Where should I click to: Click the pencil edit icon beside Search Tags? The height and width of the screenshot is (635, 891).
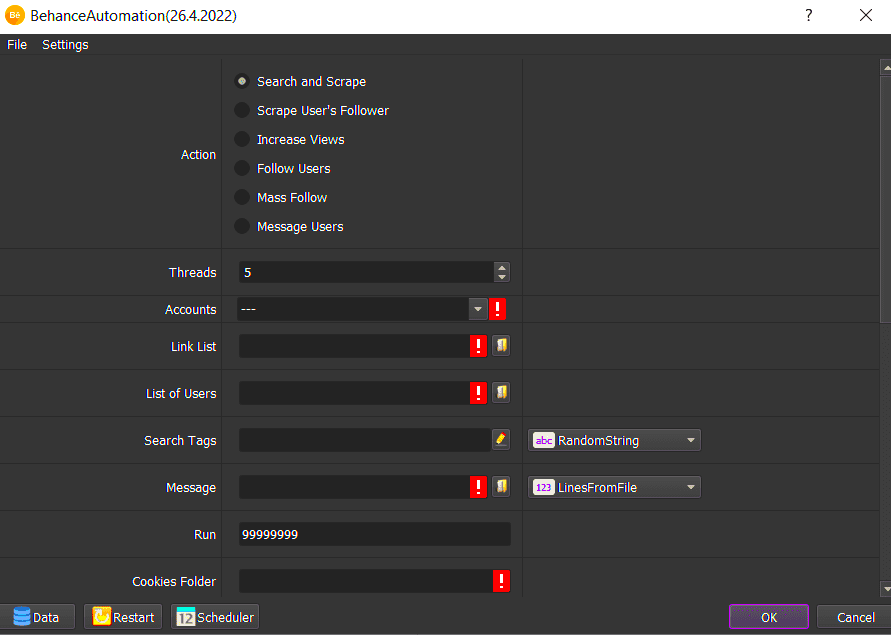click(501, 440)
